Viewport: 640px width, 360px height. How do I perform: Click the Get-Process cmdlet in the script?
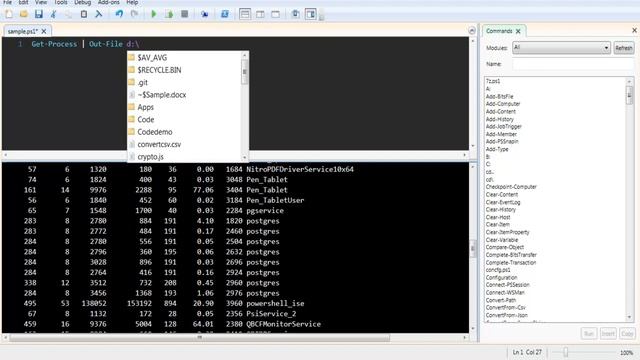54,44
